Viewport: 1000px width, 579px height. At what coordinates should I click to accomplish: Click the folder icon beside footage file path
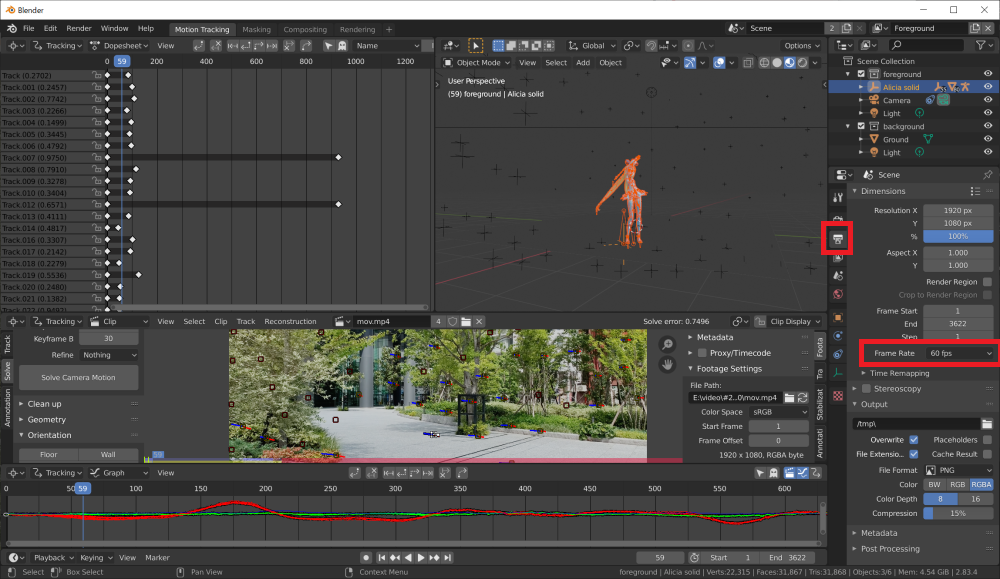click(x=790, y=398)
